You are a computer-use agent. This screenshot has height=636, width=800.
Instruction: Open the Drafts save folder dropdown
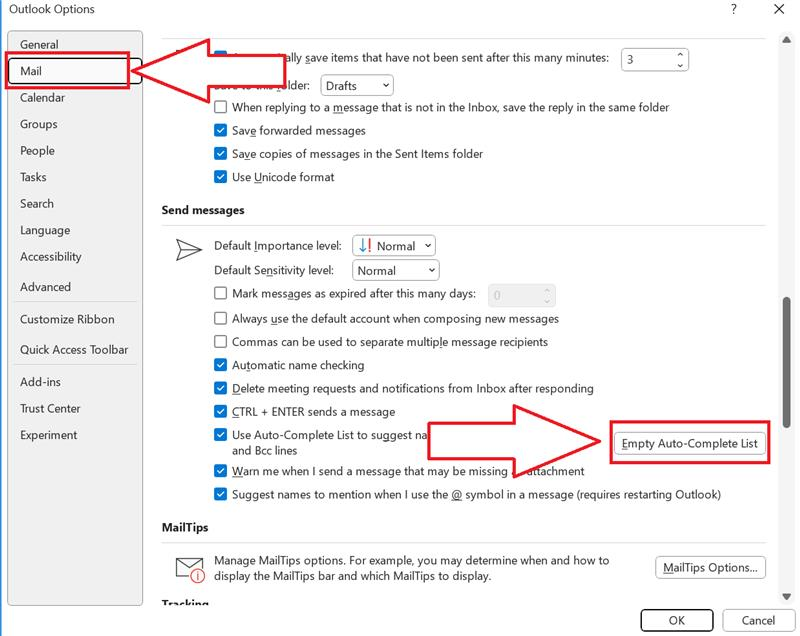(x=357, y=86)
